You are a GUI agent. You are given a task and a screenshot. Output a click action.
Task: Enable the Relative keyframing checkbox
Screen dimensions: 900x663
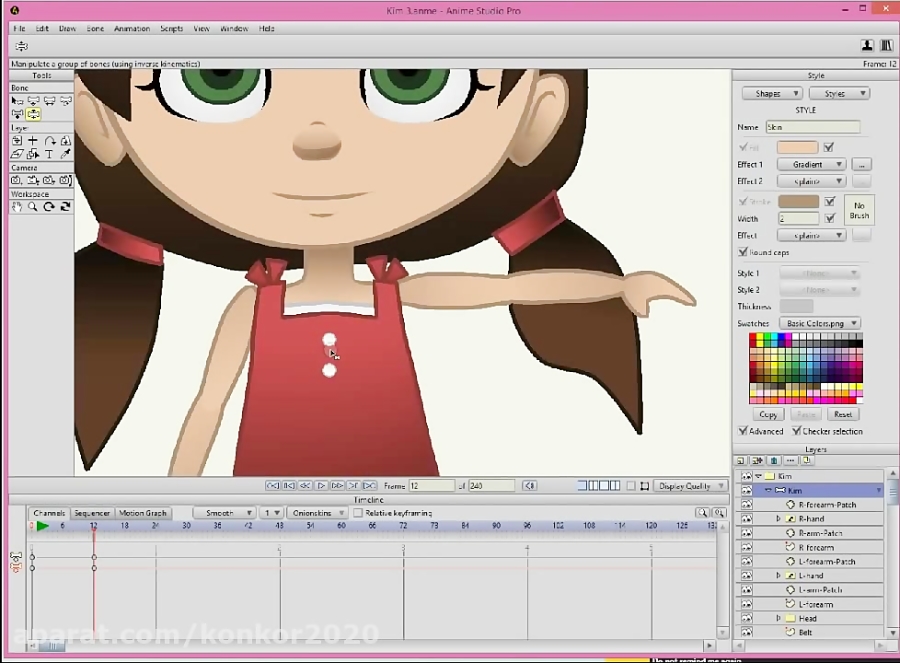(359, 512)
